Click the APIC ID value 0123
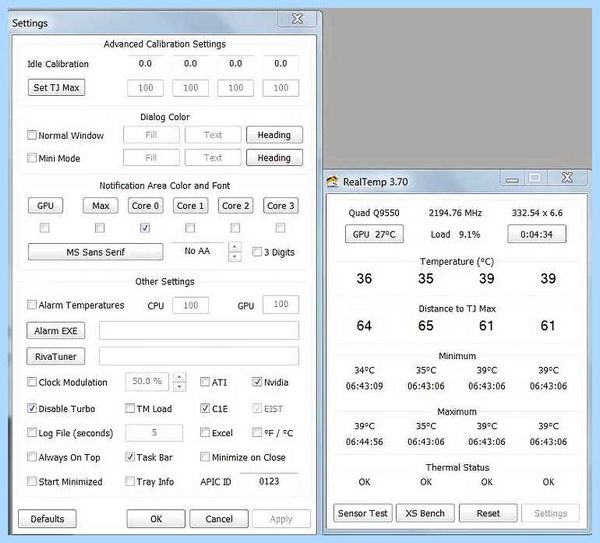 click(269, 481)
